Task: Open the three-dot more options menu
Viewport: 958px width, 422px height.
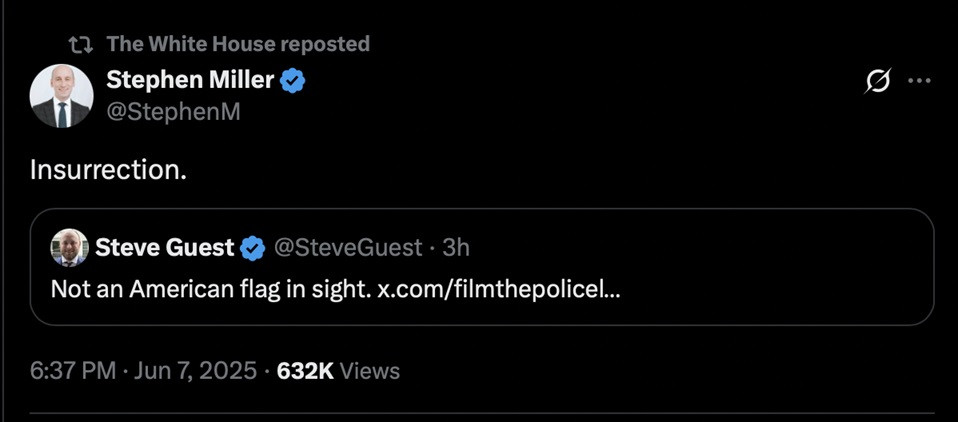Action: (918, 82)
